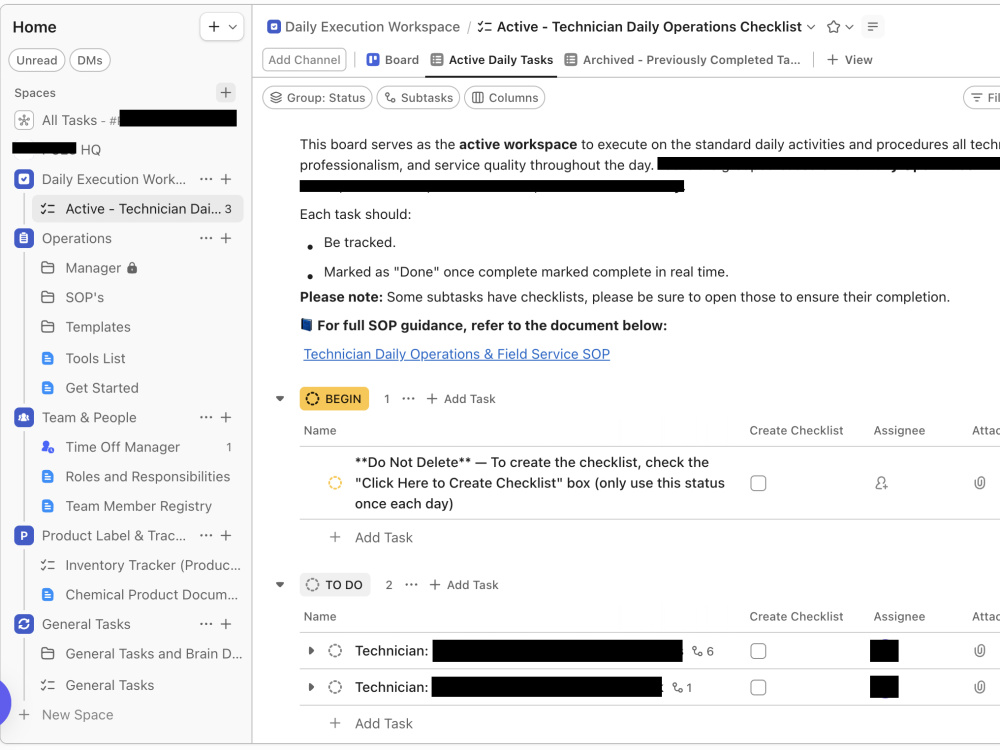Open Technician Daily Operations SOP link
Screen dimensions: 1000x750
(x=457, y=354)
